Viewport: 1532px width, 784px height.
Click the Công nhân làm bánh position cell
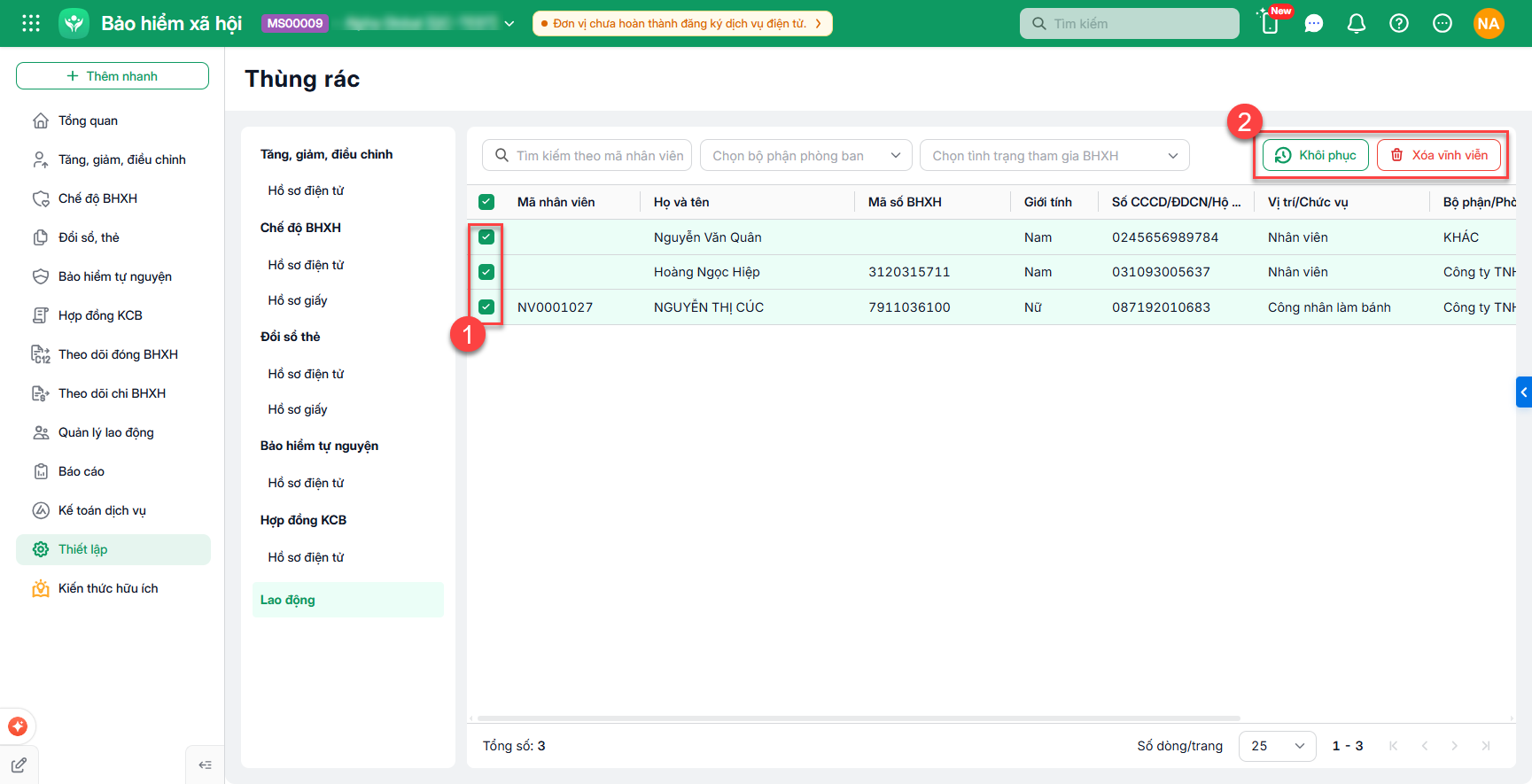pos(1329,307)
